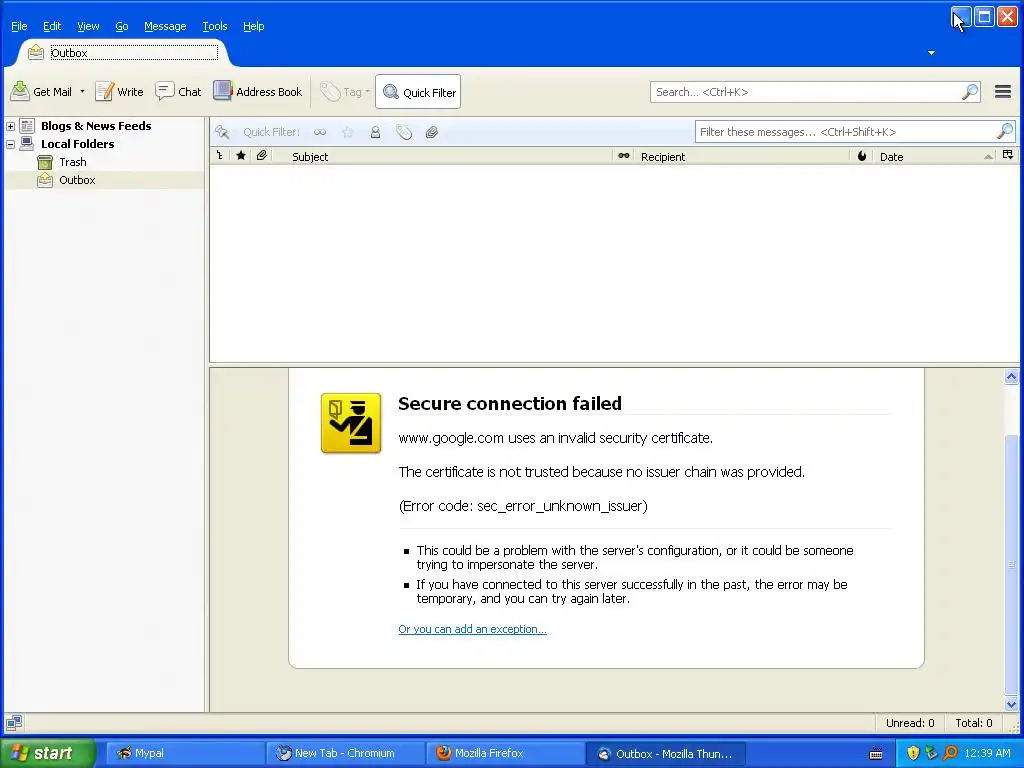Collapse the Local Folders tree
1024x768 pixels.
(10, 144)
